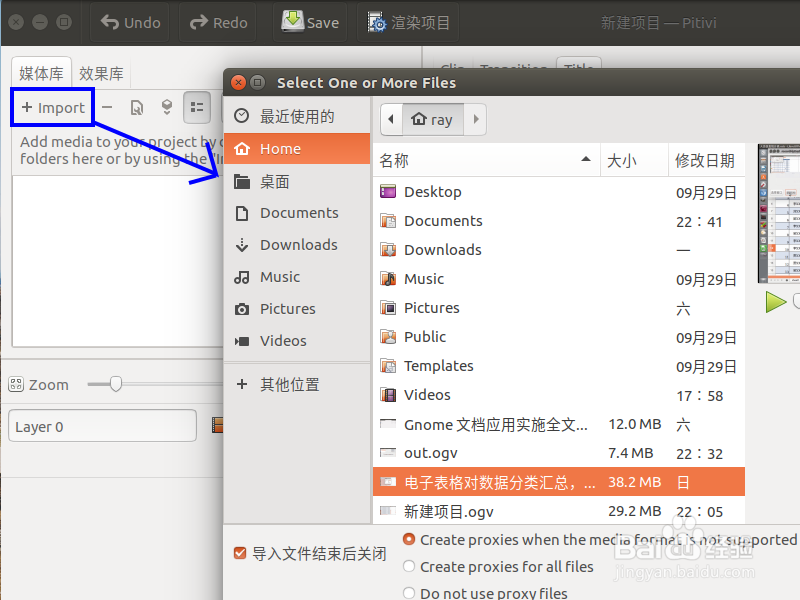800x600 pixels.
Task: Adjust the Zoom slider handle
Action: pos(116,384)
